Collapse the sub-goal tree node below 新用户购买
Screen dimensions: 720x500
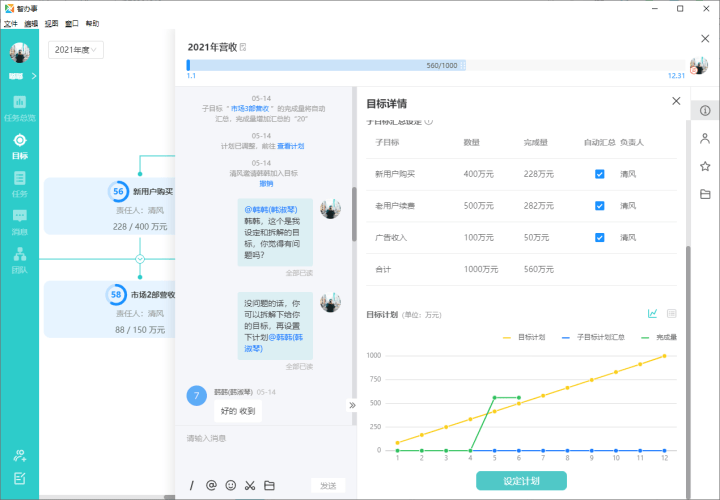click(x=140, y=258)
